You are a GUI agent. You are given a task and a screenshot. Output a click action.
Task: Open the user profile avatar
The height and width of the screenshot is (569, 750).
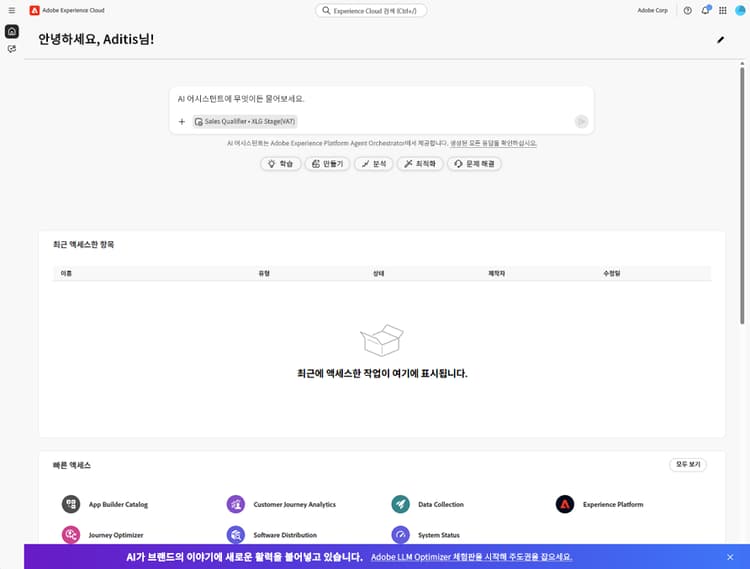click(740, 10)
